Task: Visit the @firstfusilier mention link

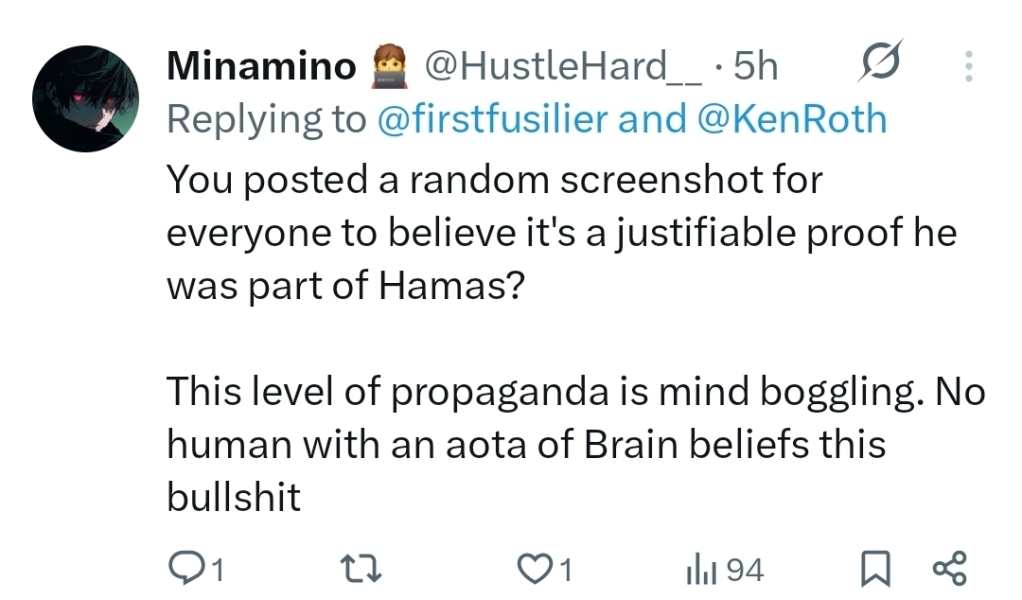Action: coord(493,120)
